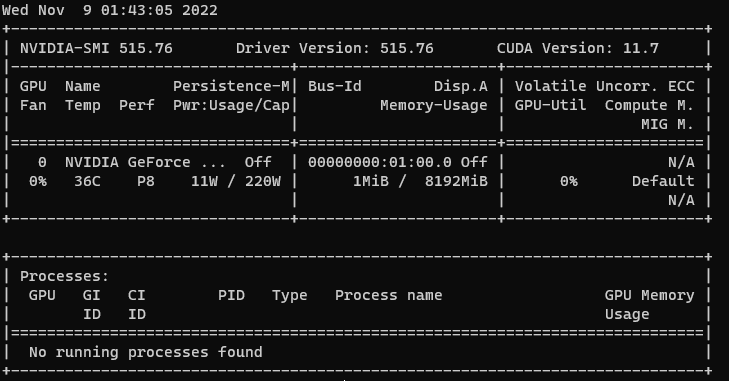Image resolution: width=729 pixels, height=381 pixels.
Task: Click the CUDA Version 11.7 text
Action: 578,48
